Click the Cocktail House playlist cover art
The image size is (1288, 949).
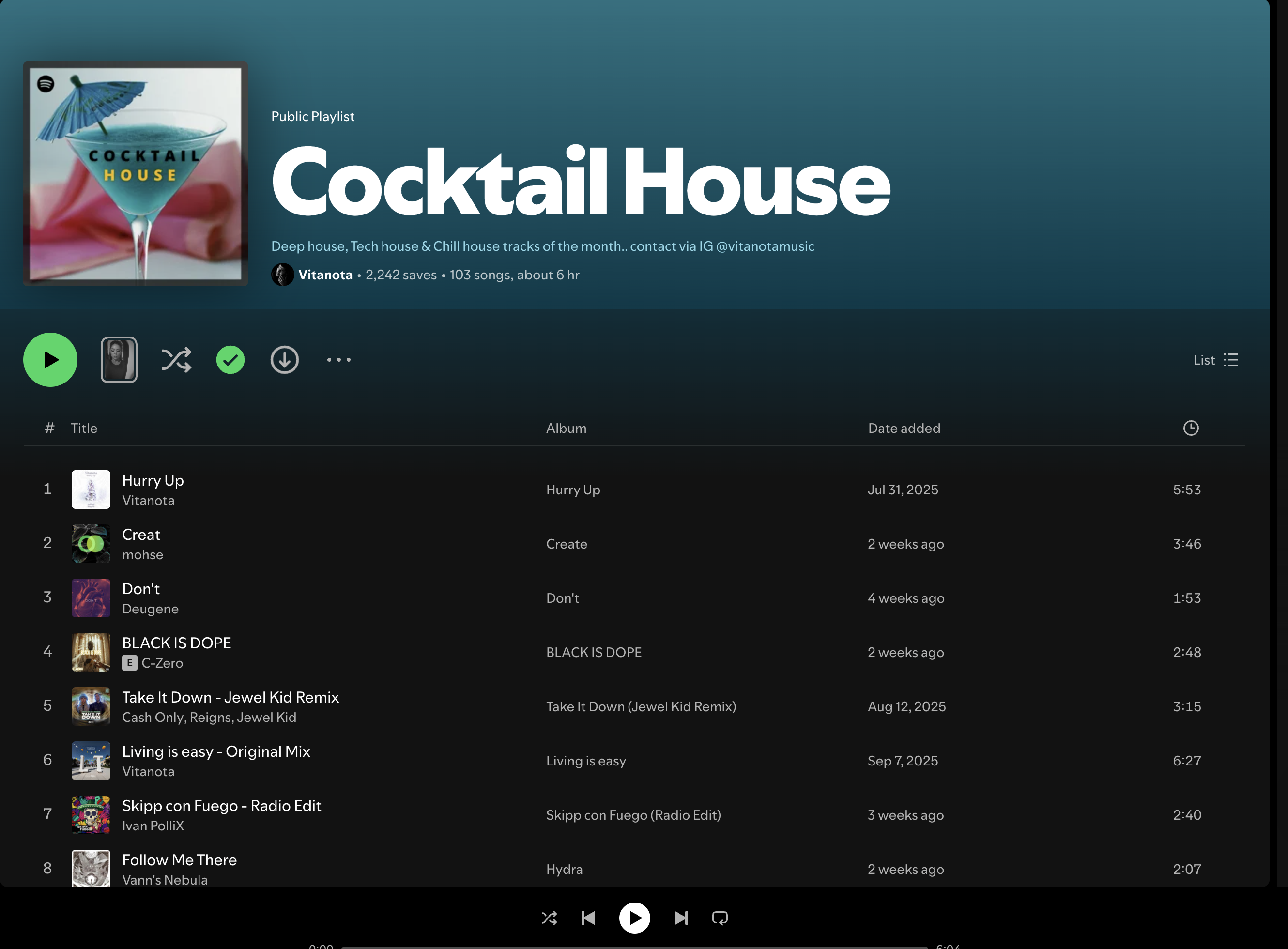[136, 174]
